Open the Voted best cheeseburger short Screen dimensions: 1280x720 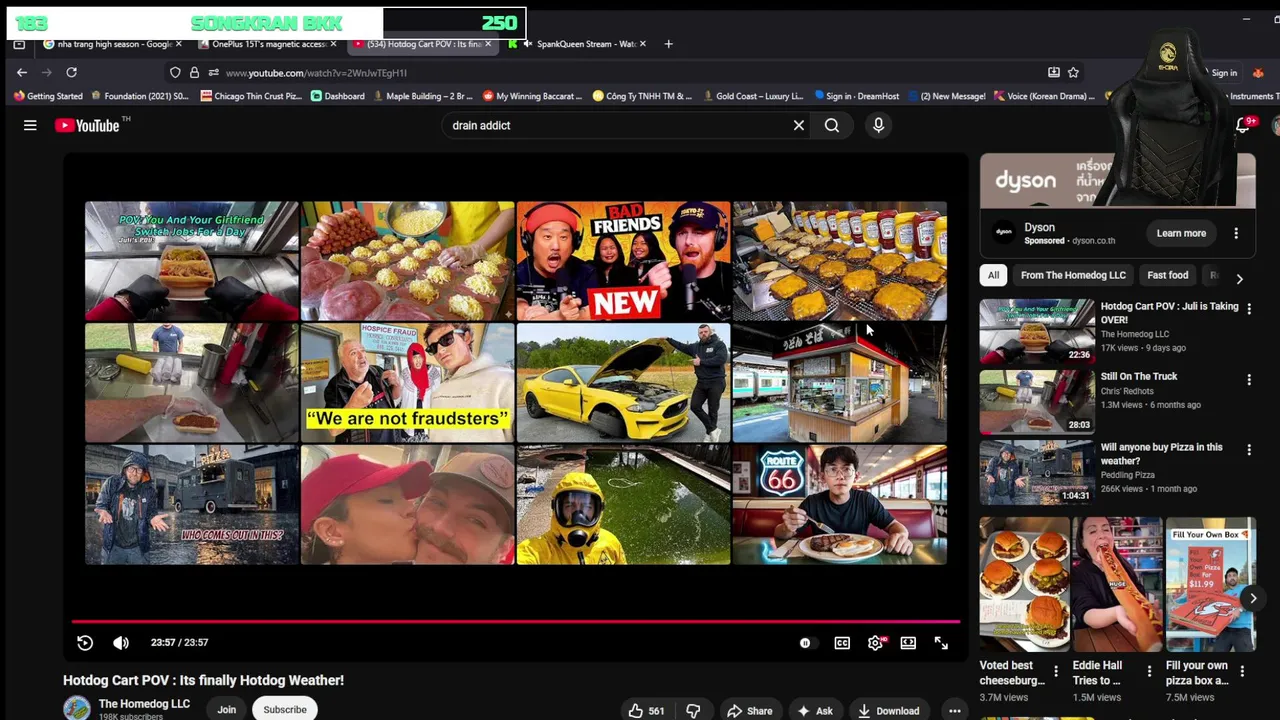1024,584
